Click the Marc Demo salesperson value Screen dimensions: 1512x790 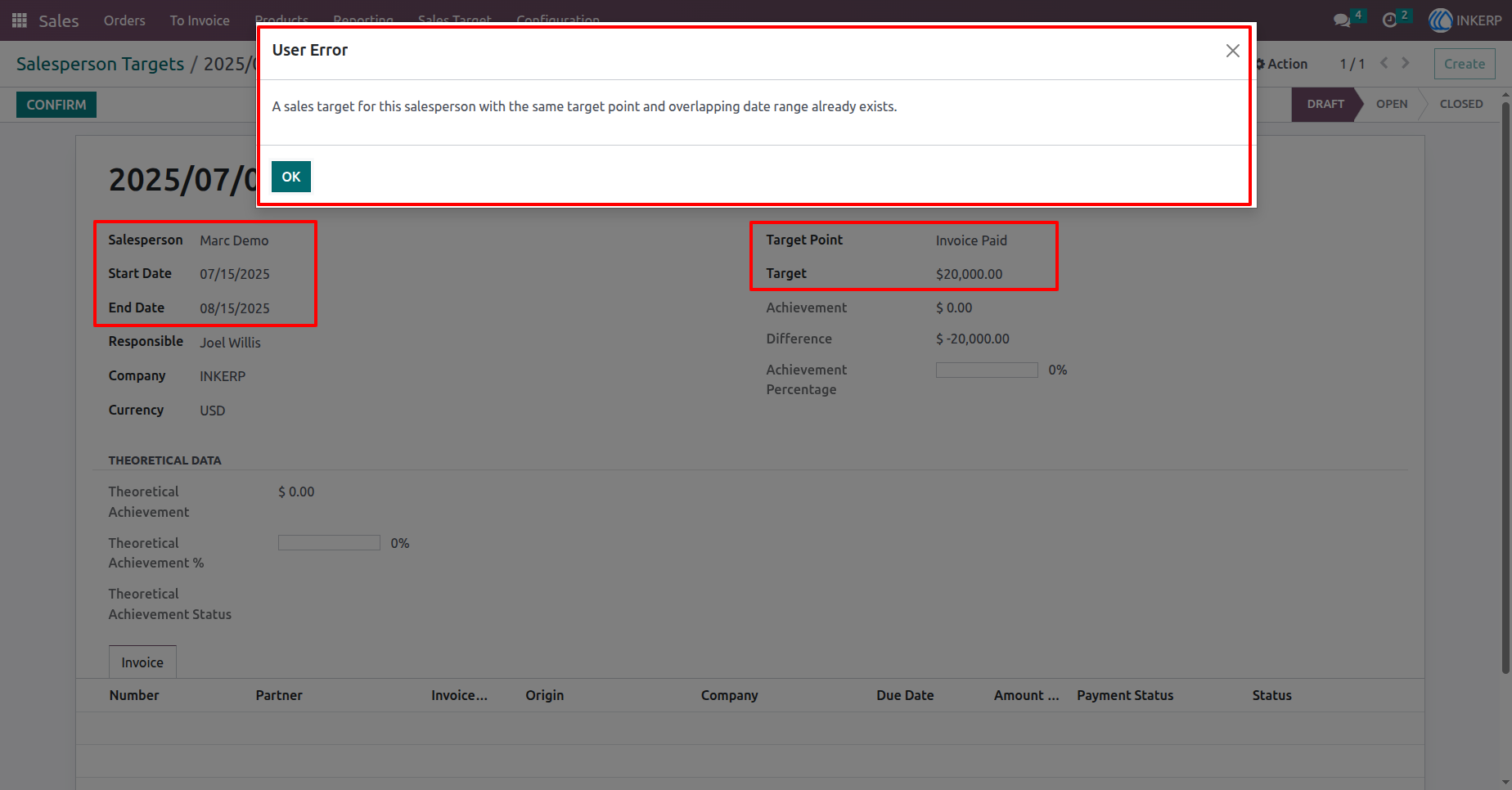coord(234,240)
